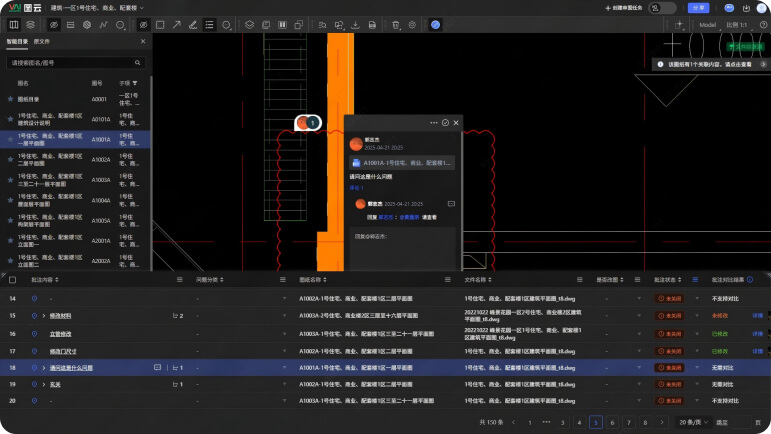Click the rectangle markup tool in toolbar
The height and width of the screenshot is (434, 771).
click(x=162, y=24)
